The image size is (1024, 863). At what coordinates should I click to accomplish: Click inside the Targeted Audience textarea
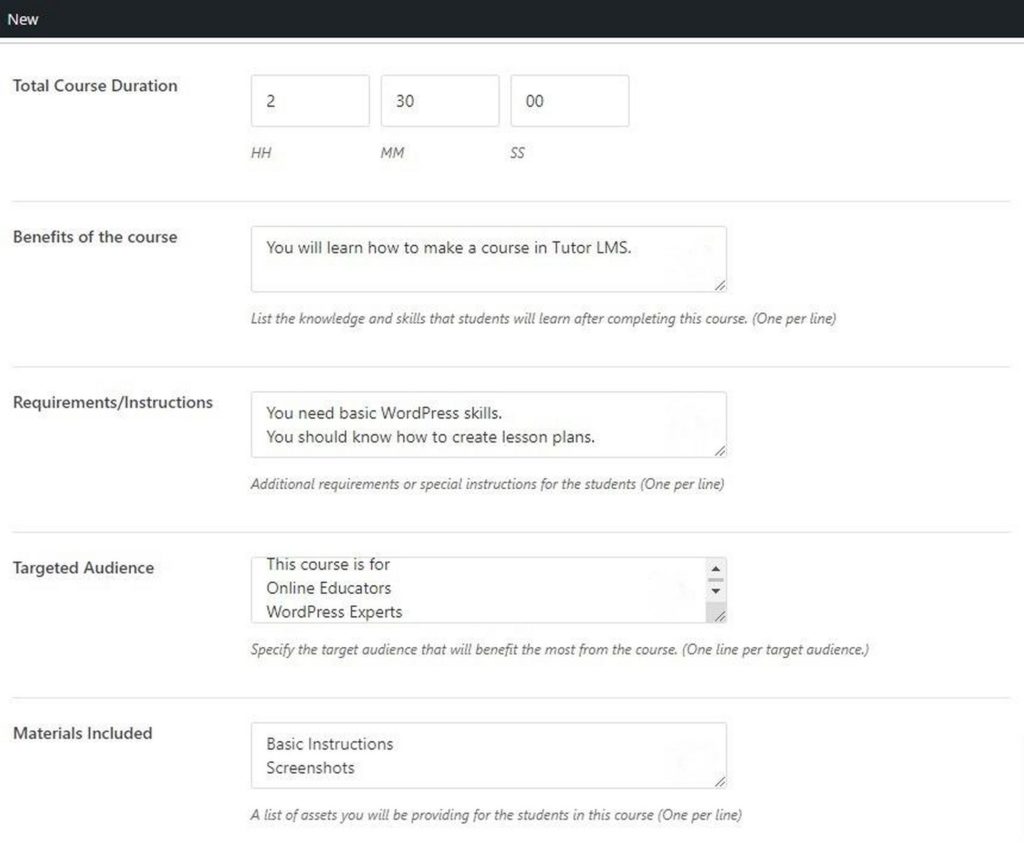480,588
